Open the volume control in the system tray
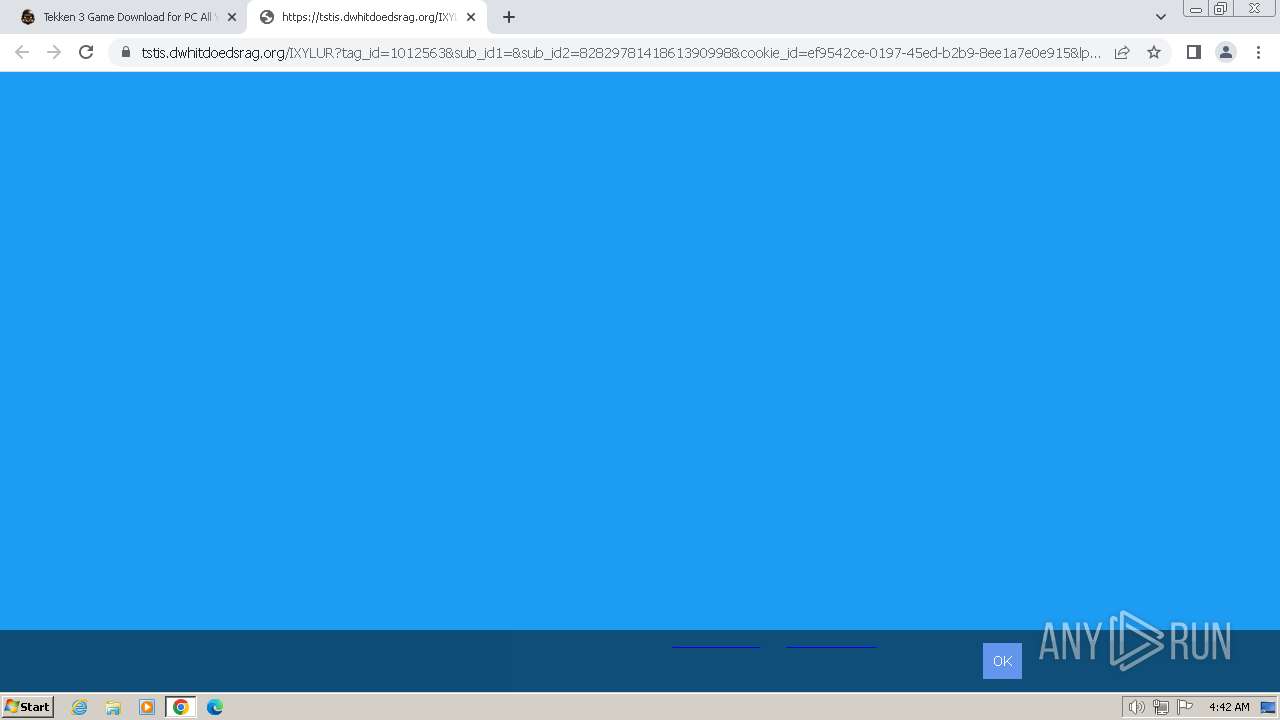Screen dimensions: 1280x720 (1136, 707)
